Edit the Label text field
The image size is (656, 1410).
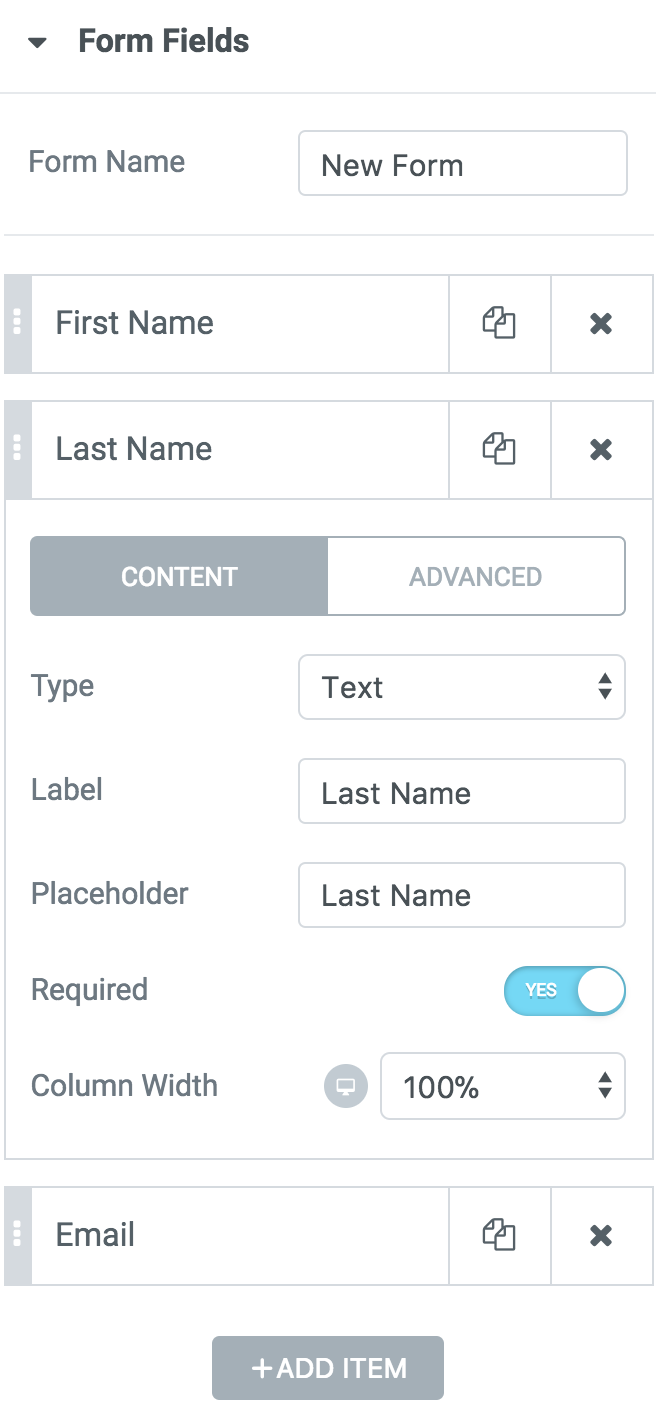click(x=462, y=792)
